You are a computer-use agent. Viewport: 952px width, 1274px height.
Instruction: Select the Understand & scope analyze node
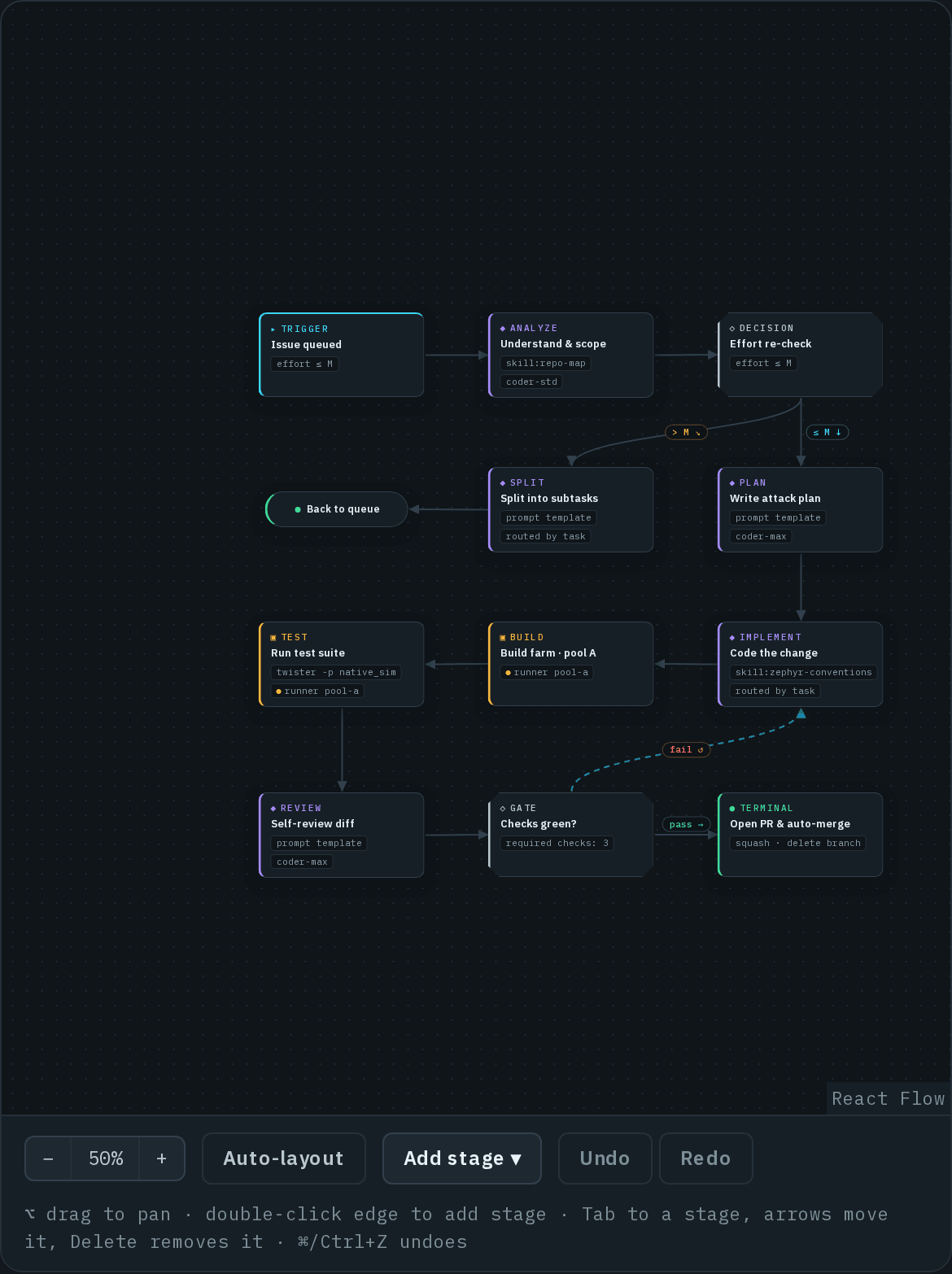pos(571,355)
